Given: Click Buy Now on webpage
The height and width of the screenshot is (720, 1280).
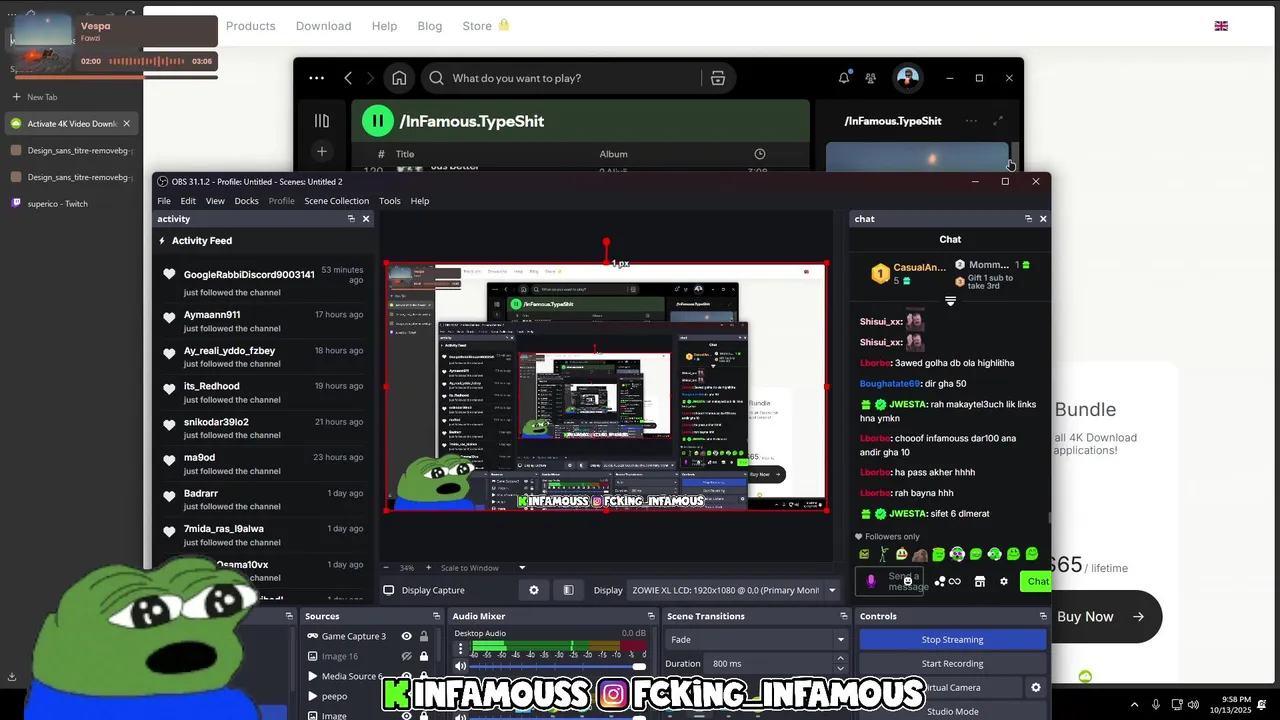Looking at the screenshot, I should click(x=1099, y=616).
